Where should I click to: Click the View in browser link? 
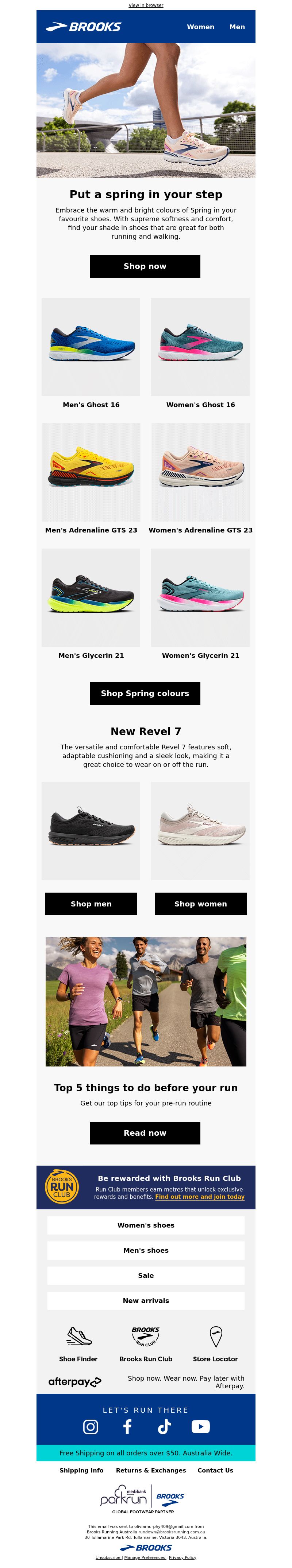coord(146,5)
